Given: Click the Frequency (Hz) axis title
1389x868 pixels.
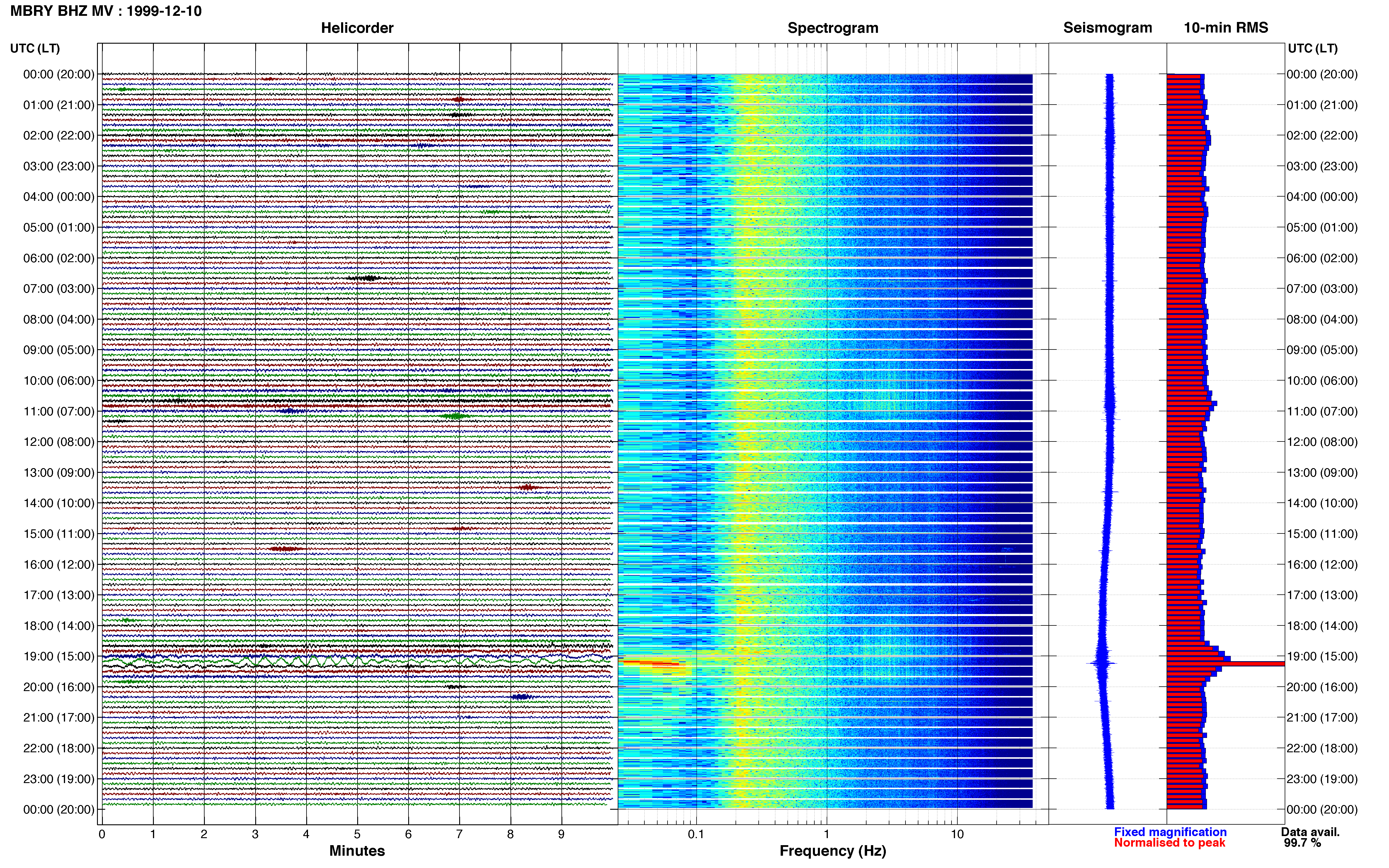Looking at the screenshot, I should pos(833,851).
